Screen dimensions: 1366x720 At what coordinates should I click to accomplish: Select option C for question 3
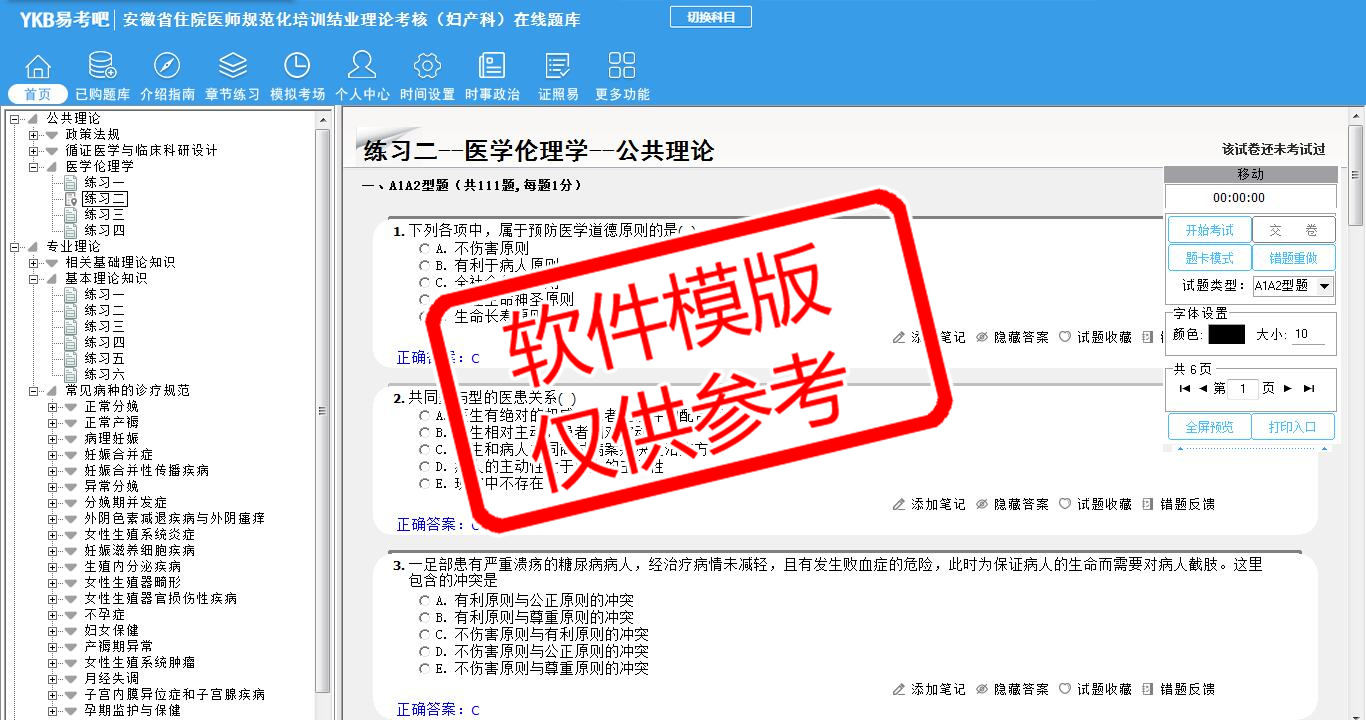(x=425, y=635)
